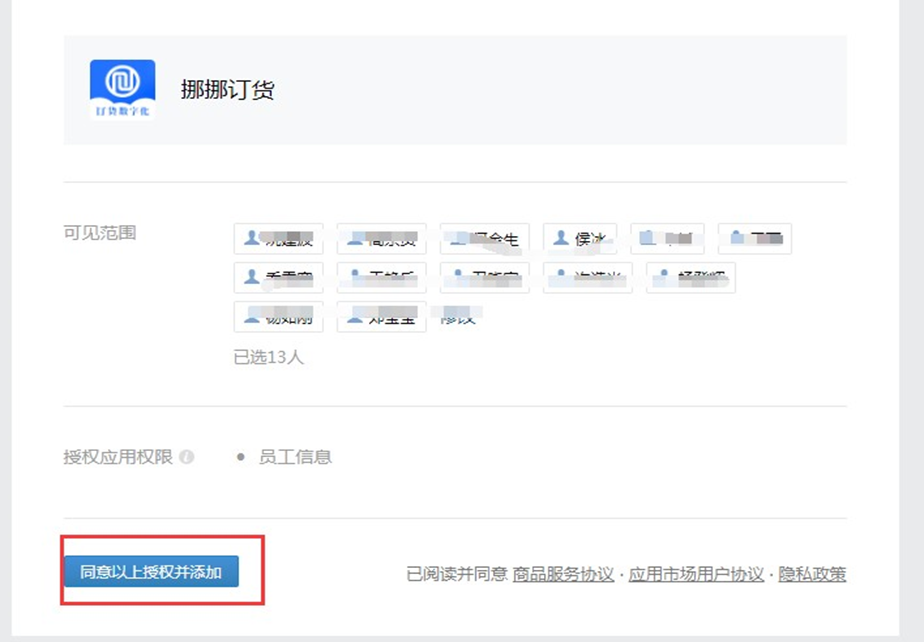This screenshot has height=642, width=924.
Task: Click the folder icon on the second department chip
Action: point(737,238)
